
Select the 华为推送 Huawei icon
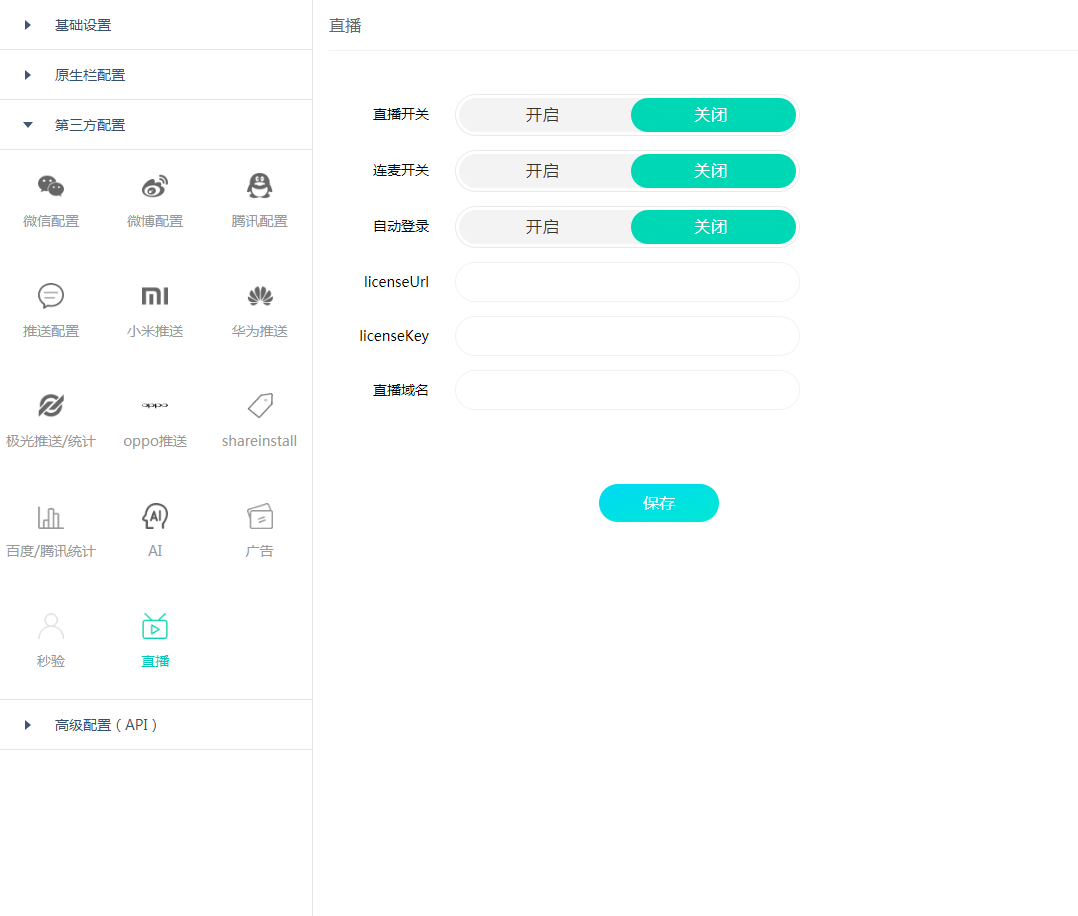(x=260, y=296)
